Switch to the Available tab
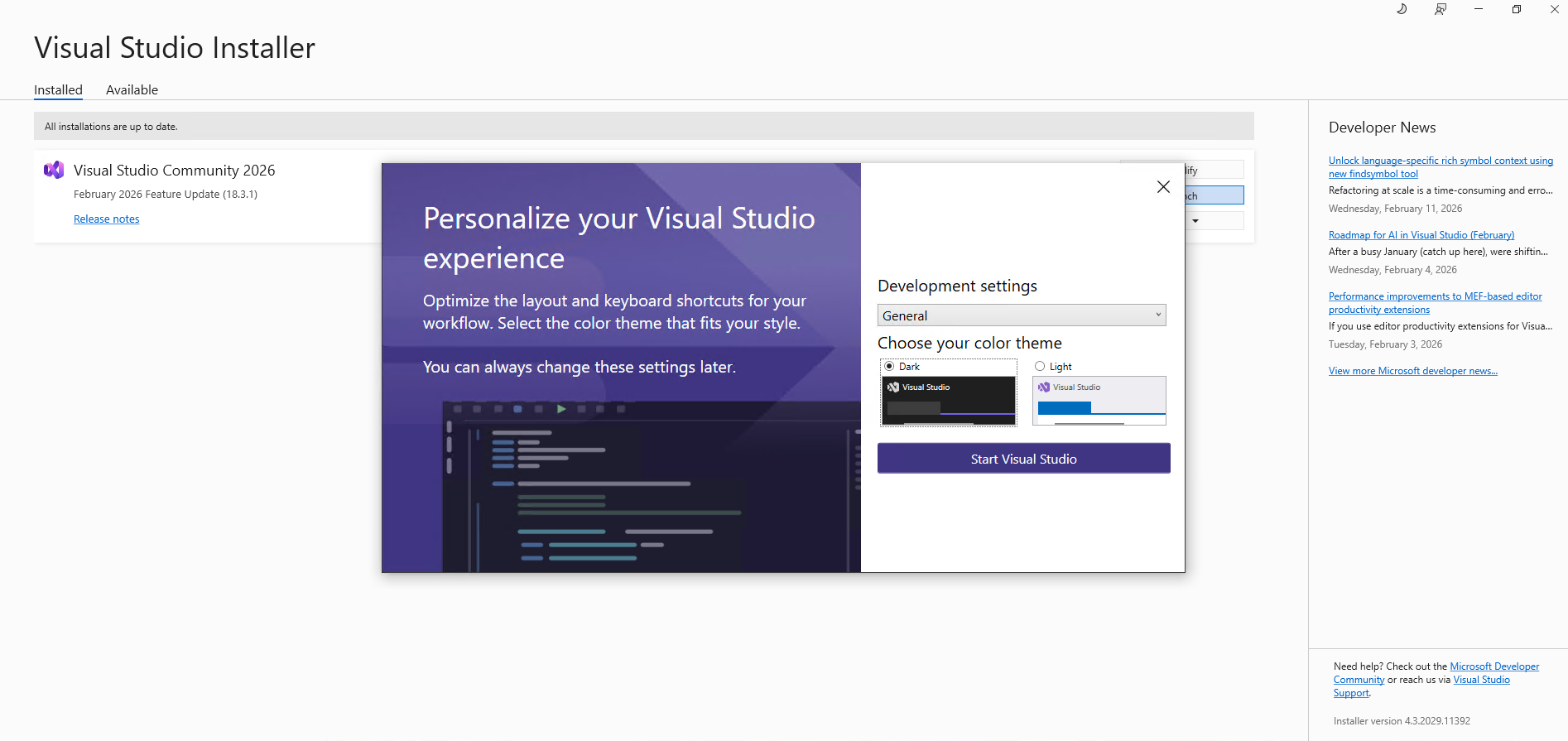The height and width of the screenshot is (741, 1568). 132,89
